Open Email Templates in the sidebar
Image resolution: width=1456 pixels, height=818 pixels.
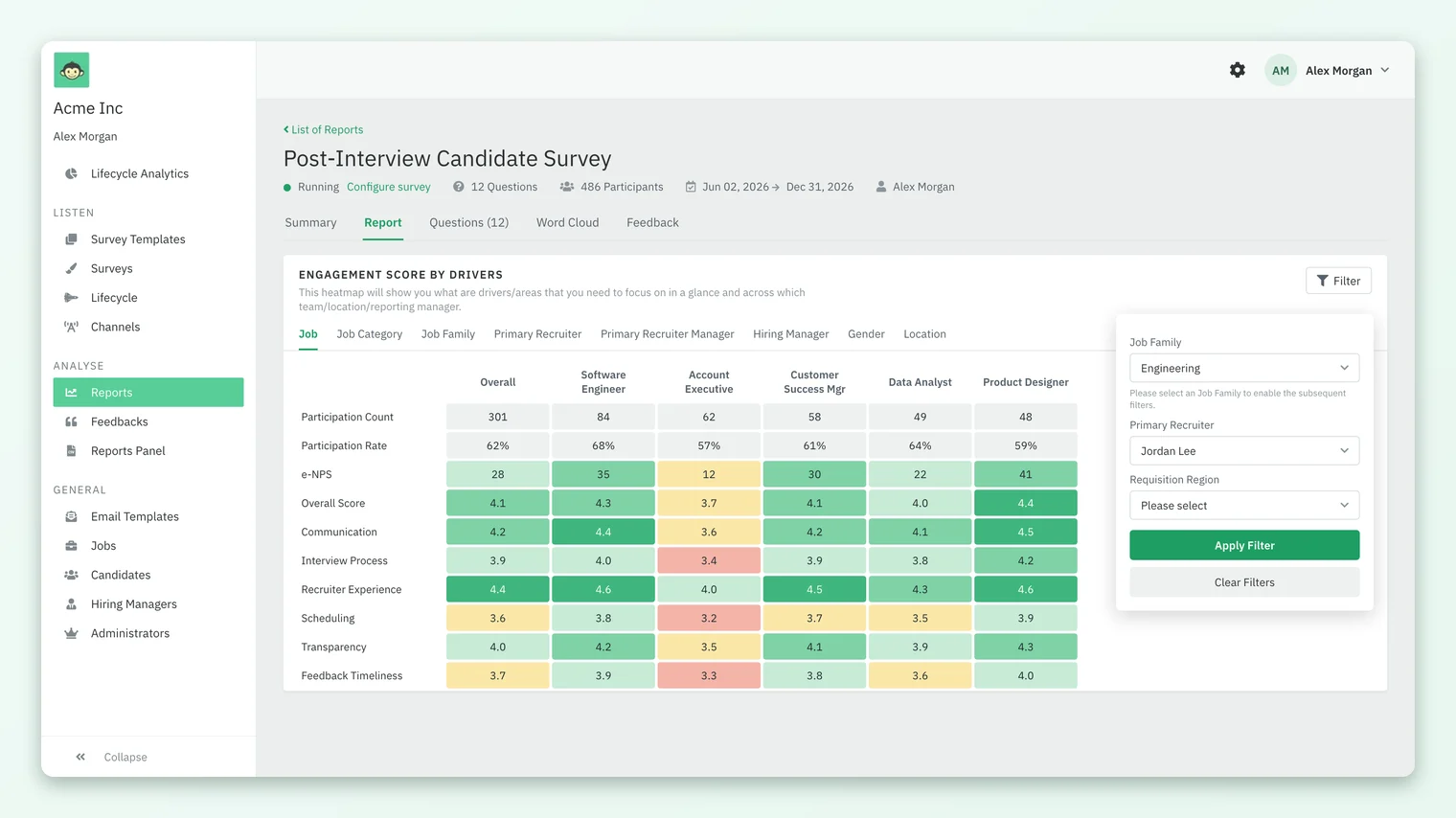(x=134, y=516)
